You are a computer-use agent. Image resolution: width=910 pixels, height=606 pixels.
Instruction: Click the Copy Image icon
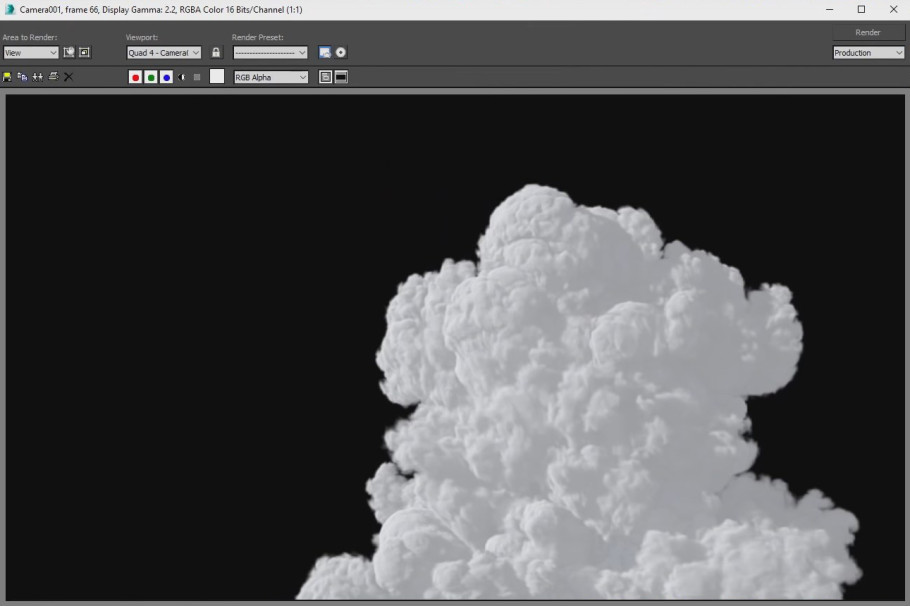click(x=23, y=77)
